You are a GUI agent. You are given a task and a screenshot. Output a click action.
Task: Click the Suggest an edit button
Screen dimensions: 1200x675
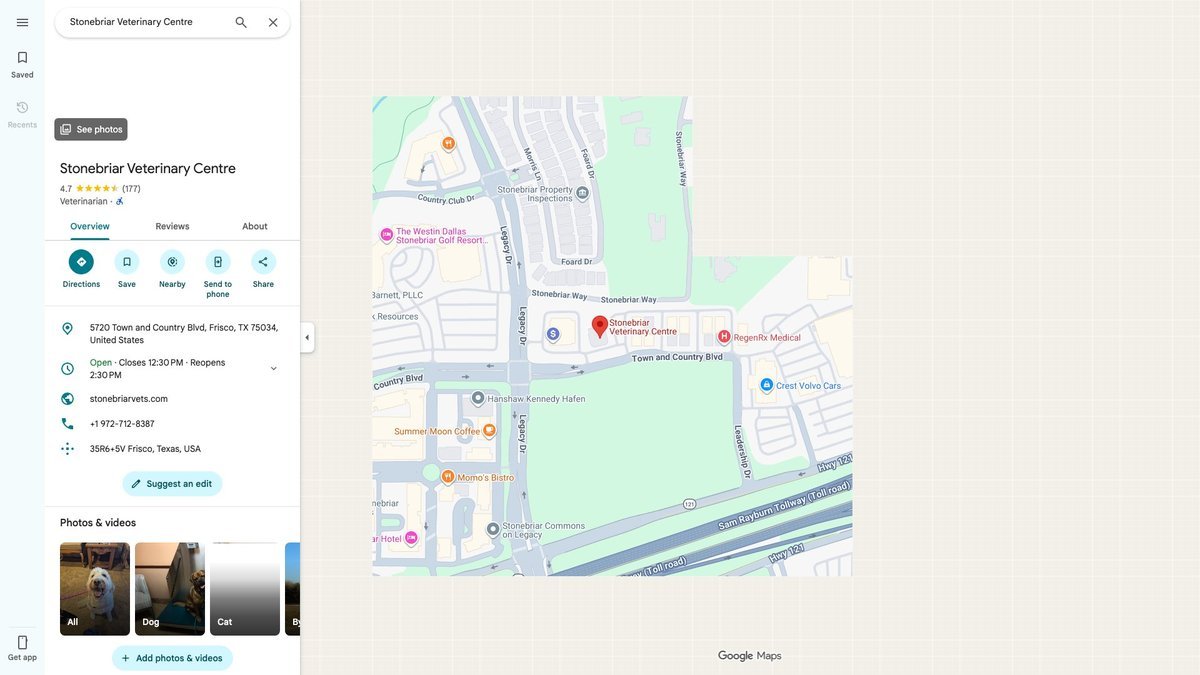[172, 484]
